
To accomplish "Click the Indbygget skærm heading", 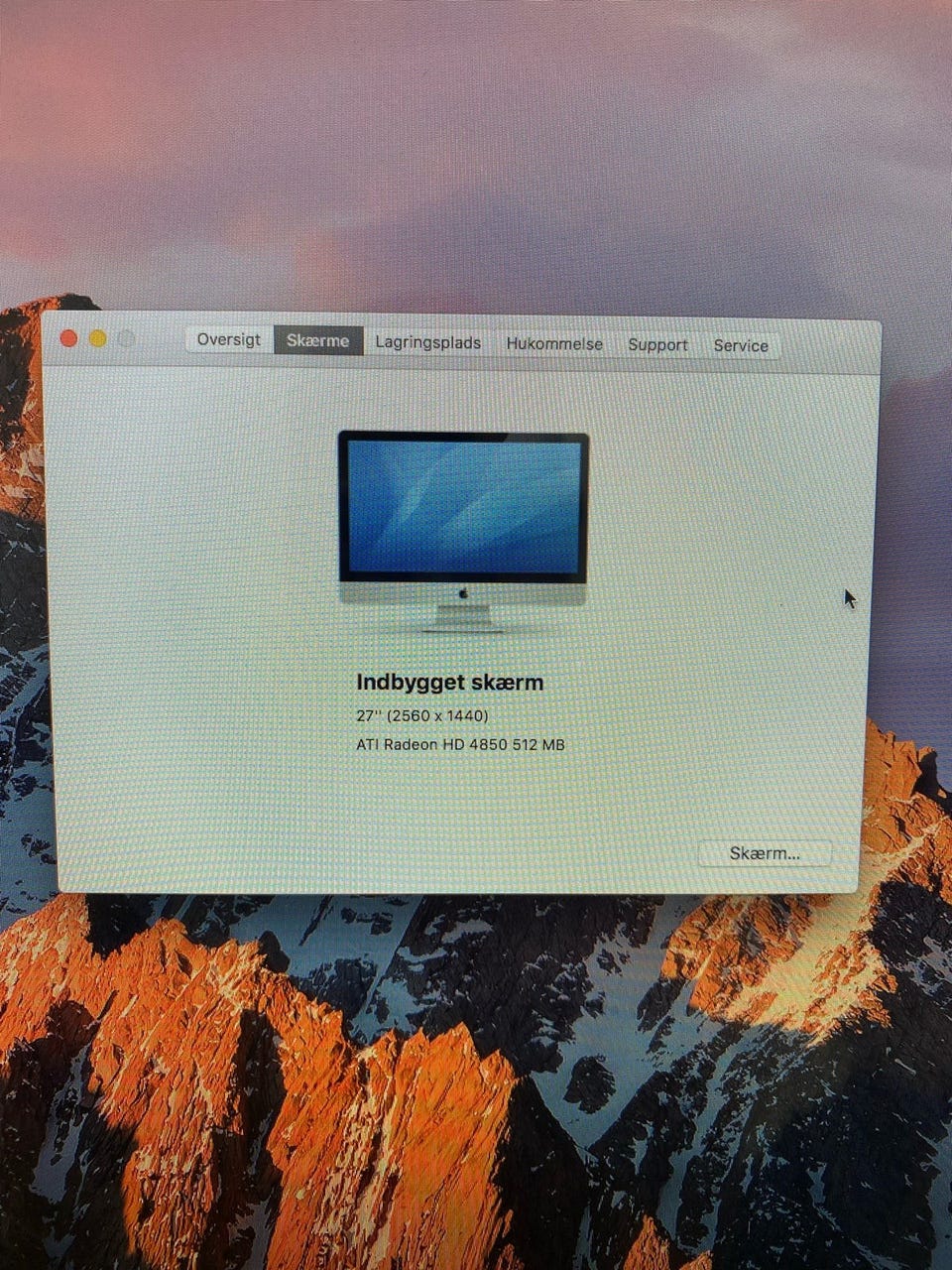I will pos(450,683).
